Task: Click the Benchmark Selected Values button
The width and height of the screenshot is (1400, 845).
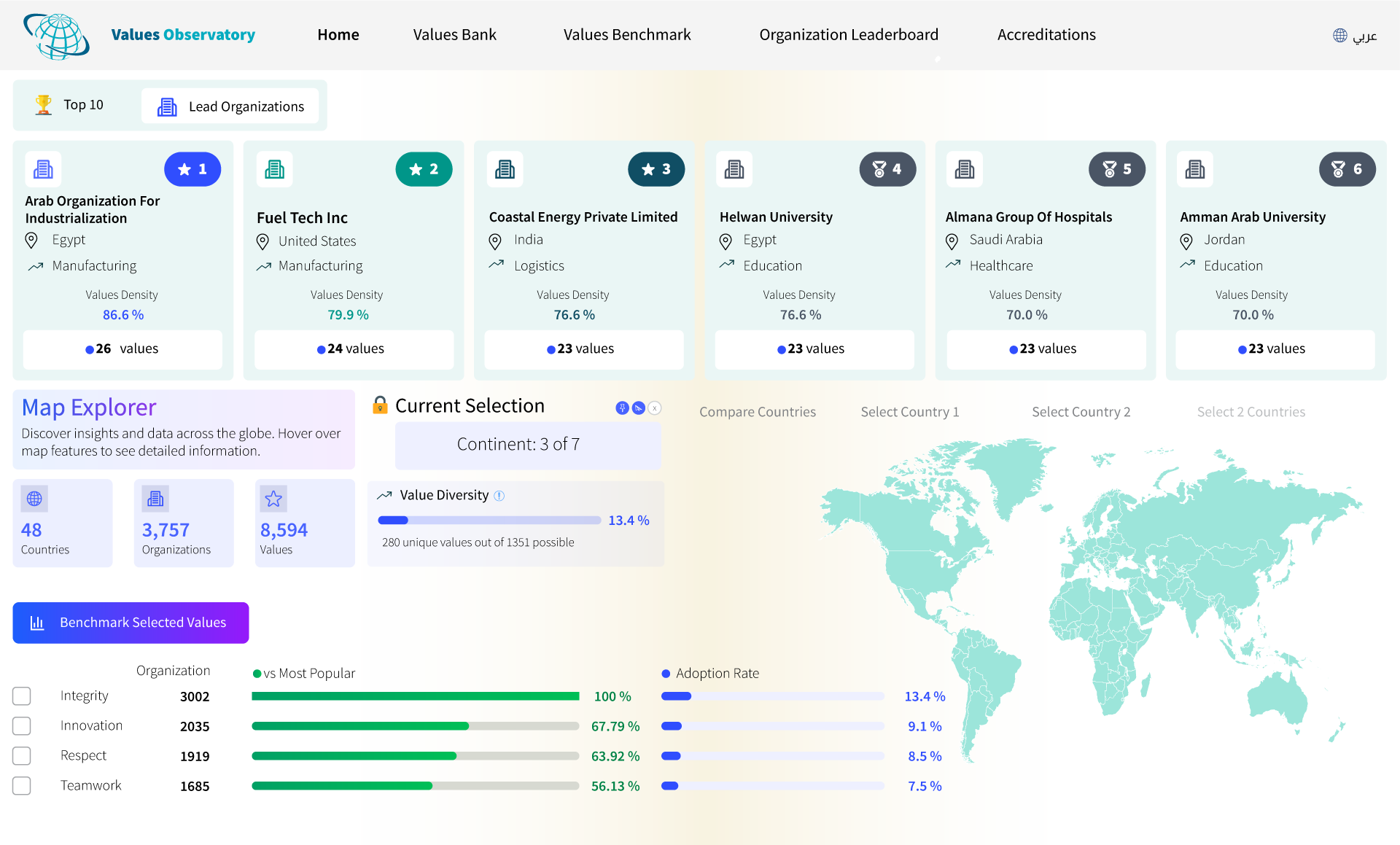Action: 131,623
